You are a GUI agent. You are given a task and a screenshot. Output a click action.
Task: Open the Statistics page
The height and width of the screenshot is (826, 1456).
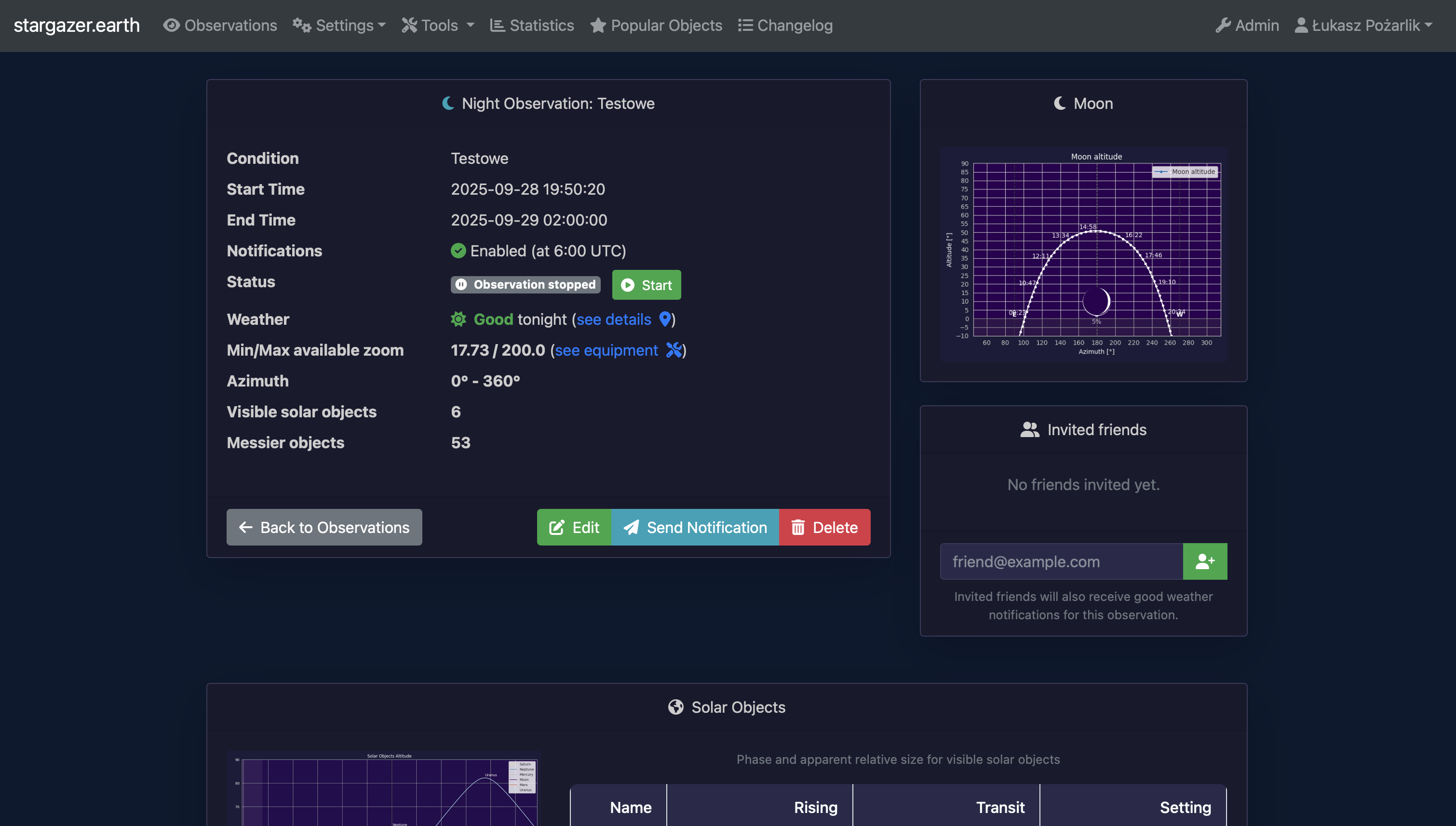[x=532, y=26]
